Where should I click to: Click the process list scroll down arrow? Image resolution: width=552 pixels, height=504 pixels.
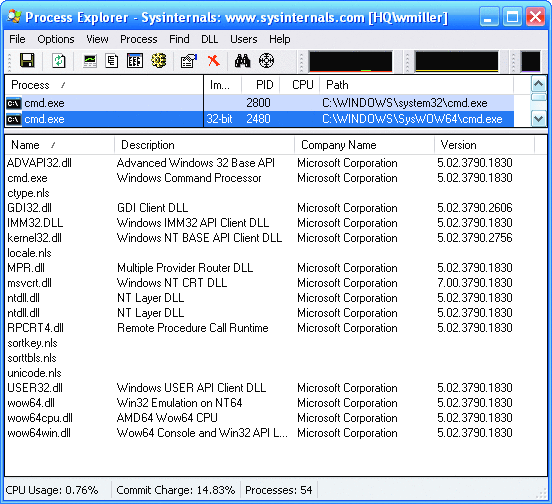tap(539, 119)
